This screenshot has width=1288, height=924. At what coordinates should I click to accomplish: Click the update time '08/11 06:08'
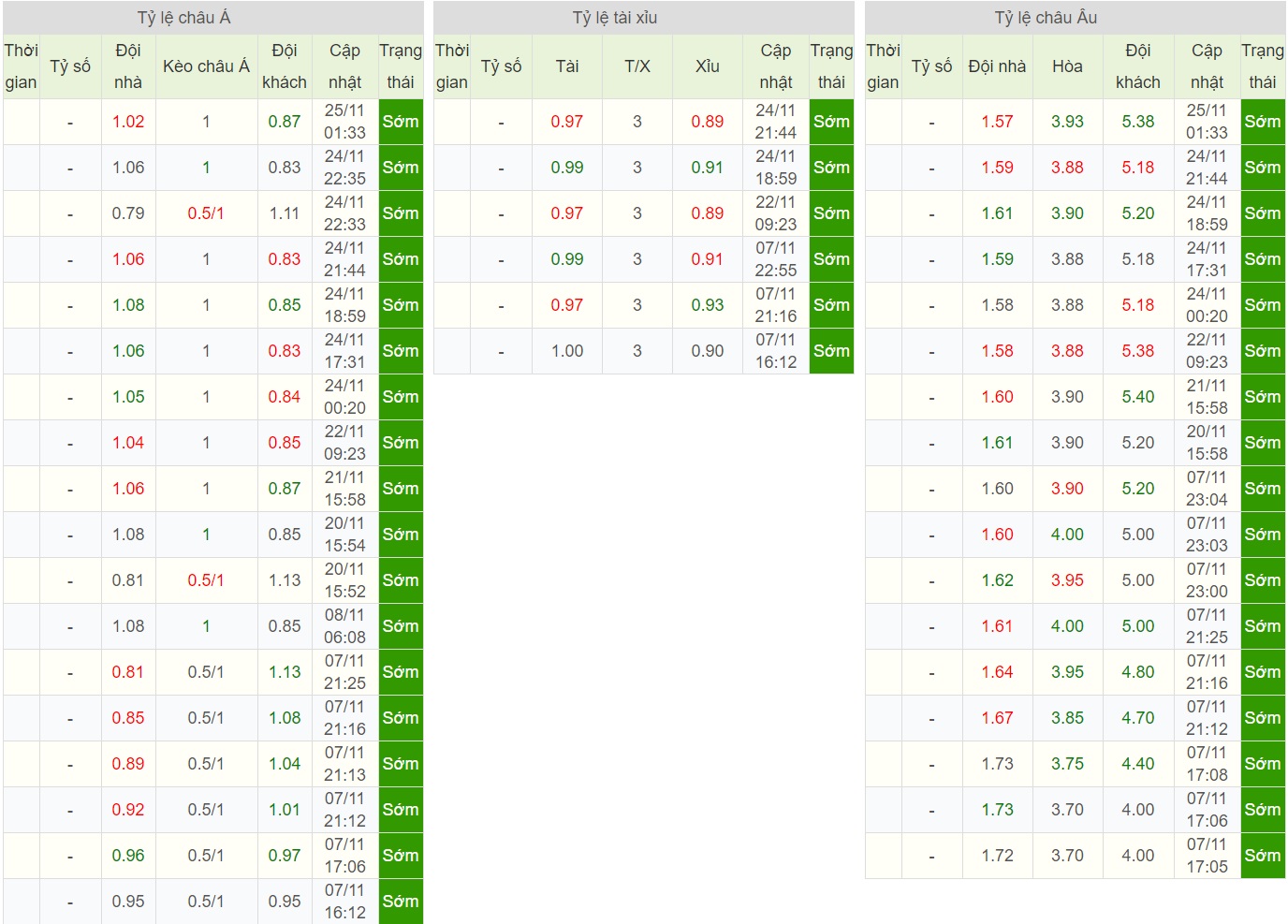(344, 626)
